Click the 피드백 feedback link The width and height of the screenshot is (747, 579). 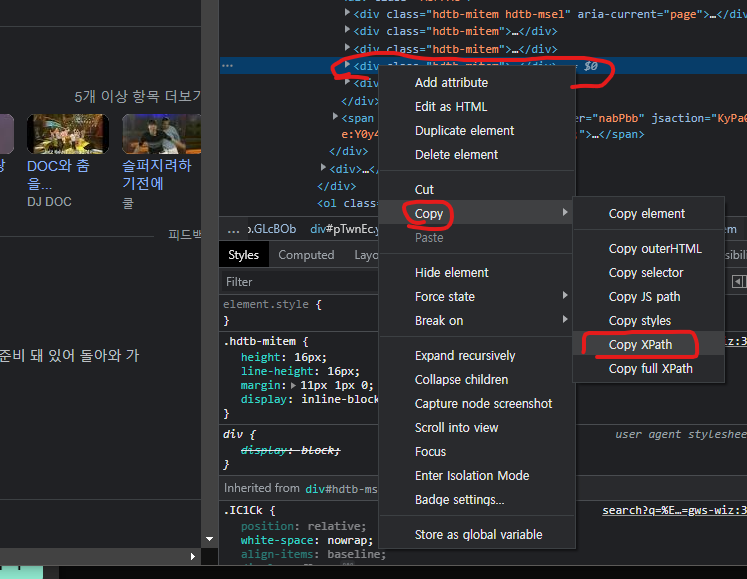(x=185, y=234)
